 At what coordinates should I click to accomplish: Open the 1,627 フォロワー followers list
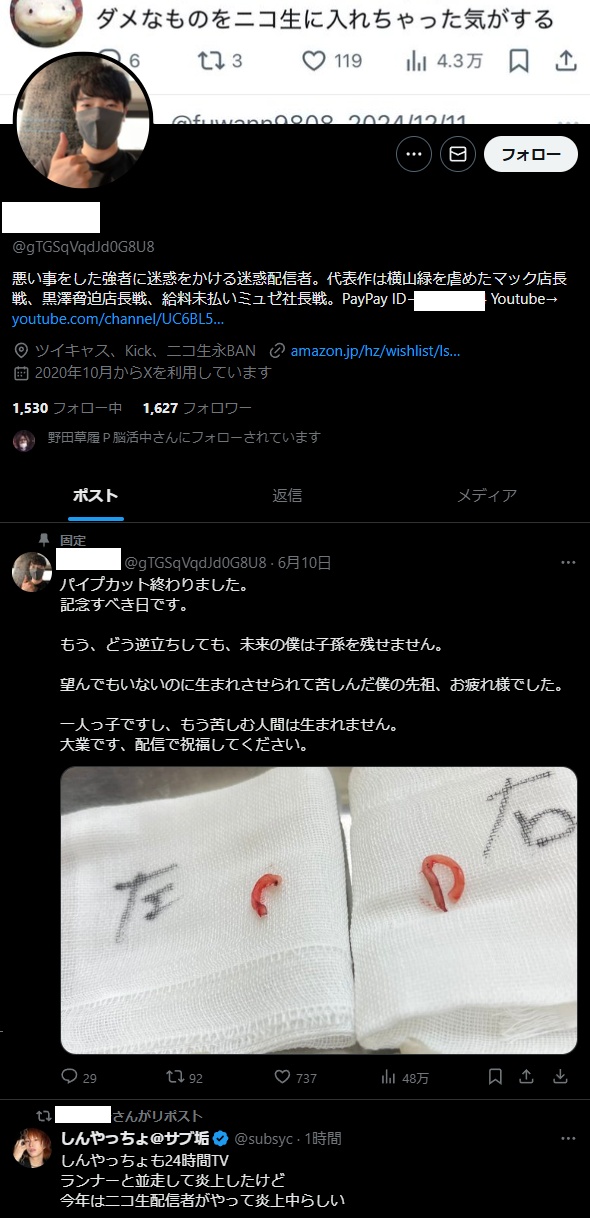click(197, 408)
